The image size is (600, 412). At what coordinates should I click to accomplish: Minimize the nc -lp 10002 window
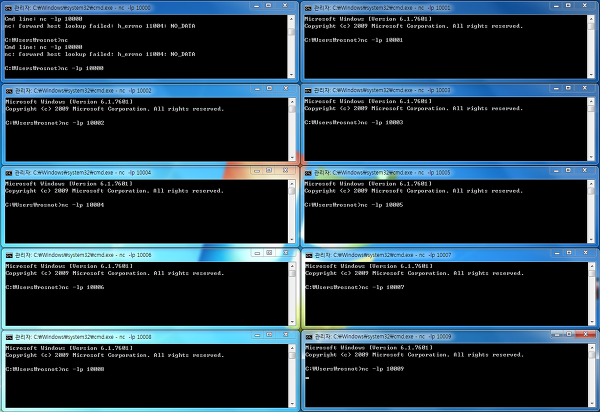click(257, 89)
